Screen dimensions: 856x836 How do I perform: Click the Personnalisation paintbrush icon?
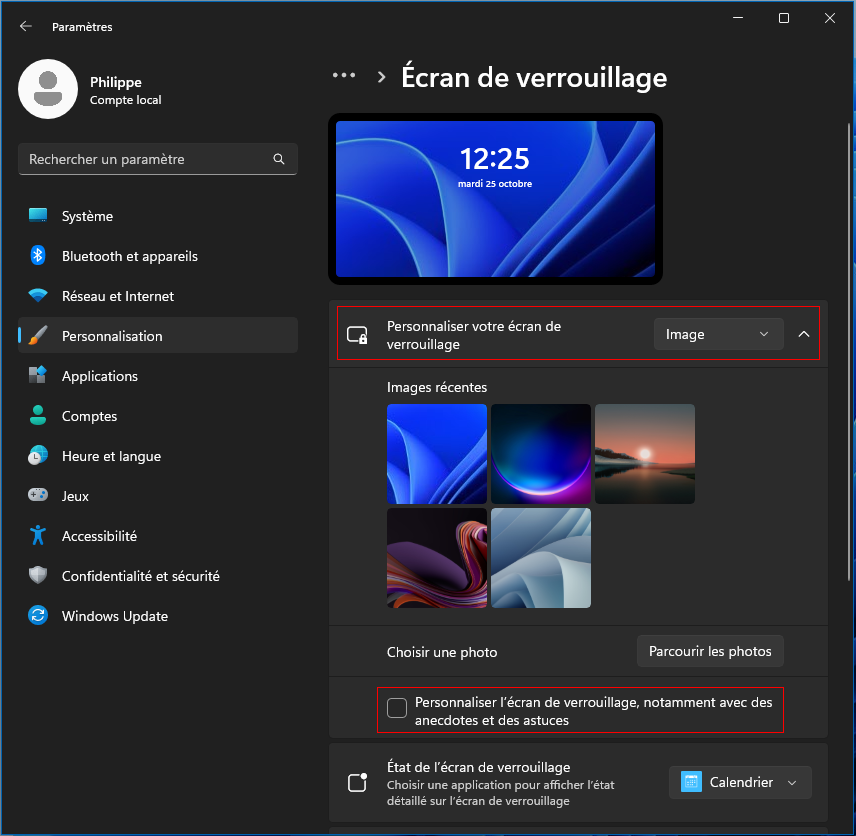[38, 335]
